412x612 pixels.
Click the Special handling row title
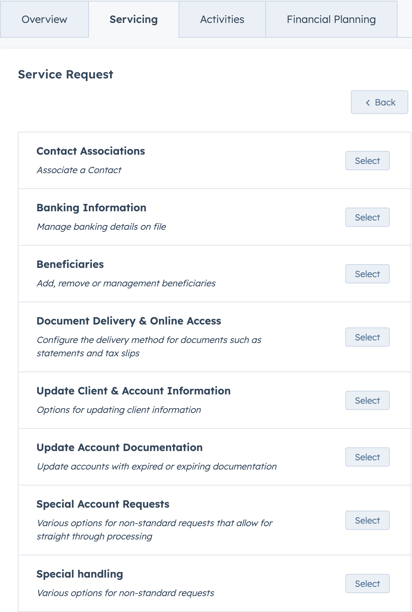click(80, 574)
